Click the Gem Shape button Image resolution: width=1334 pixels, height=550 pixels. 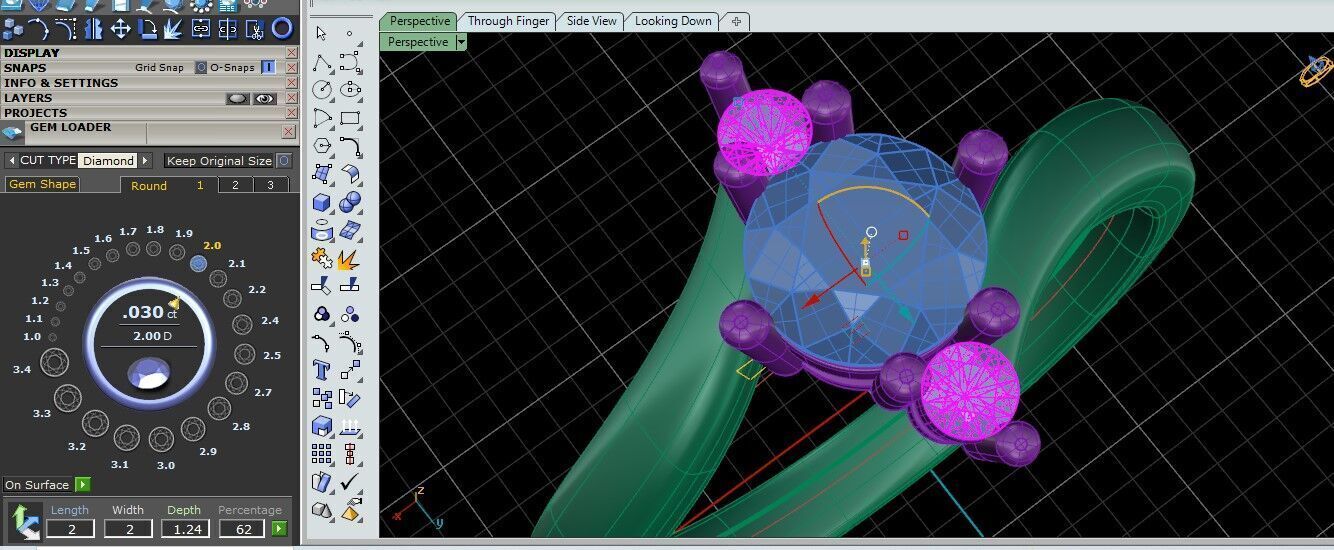42,184
